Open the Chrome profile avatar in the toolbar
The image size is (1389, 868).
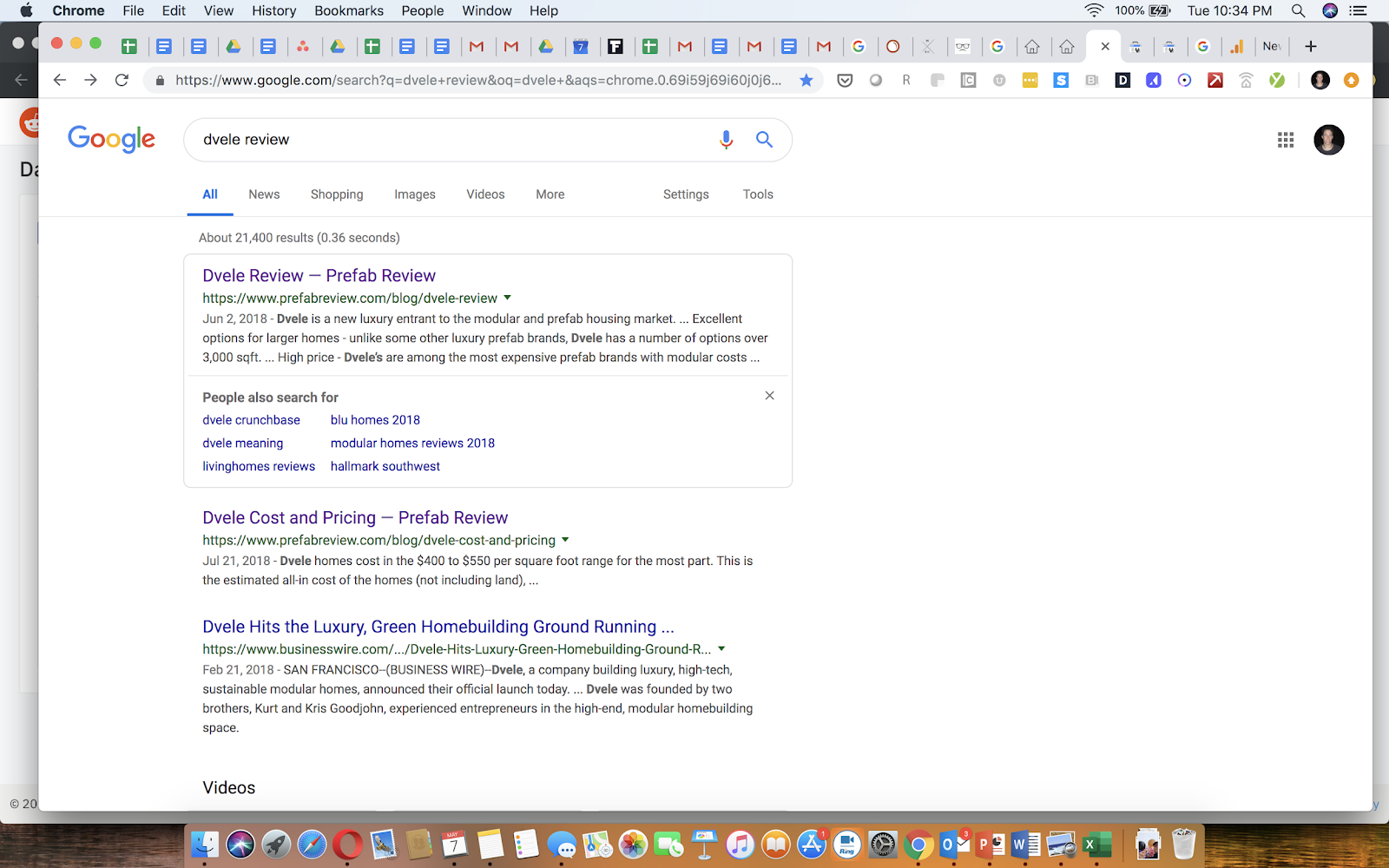1320,80
